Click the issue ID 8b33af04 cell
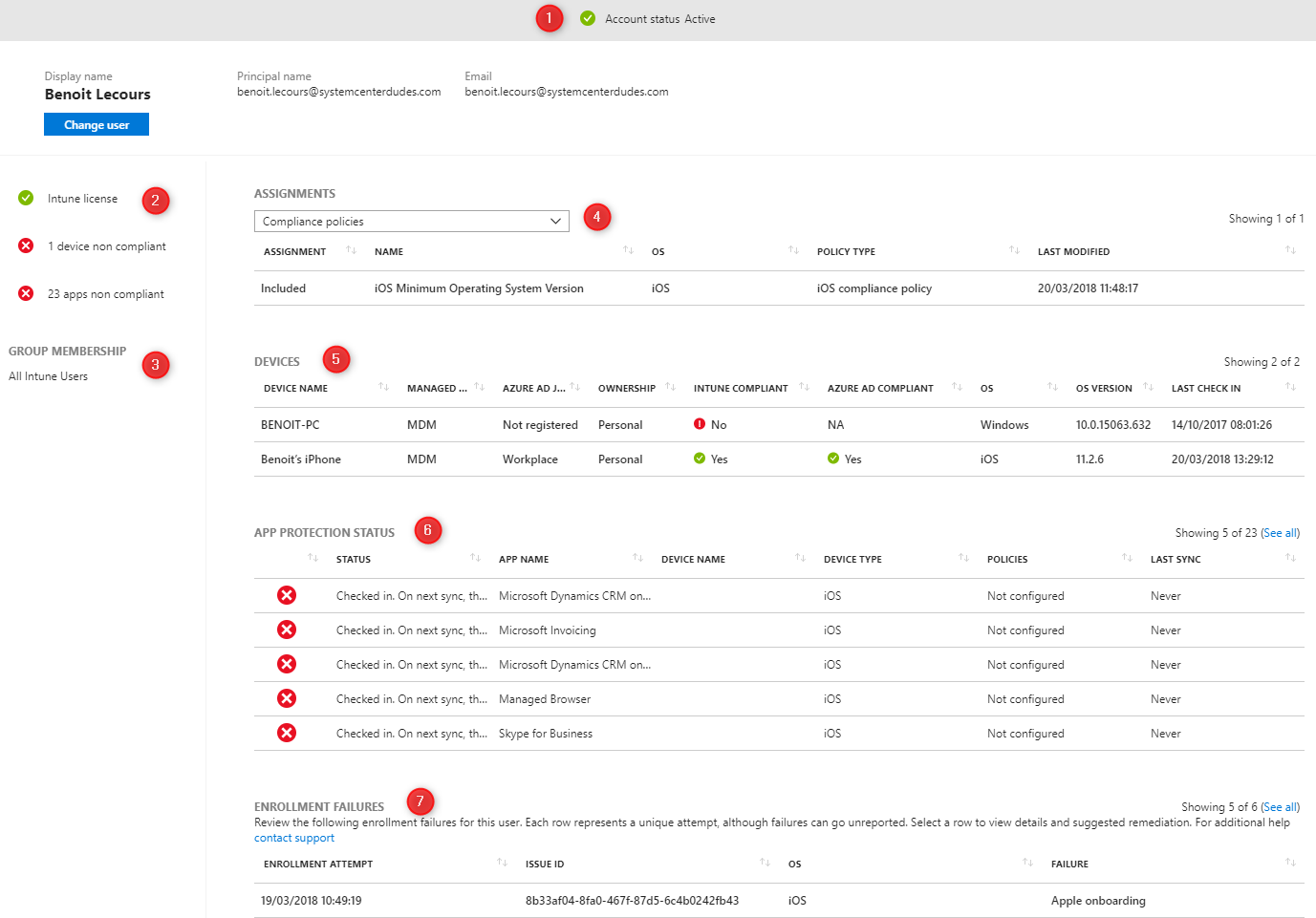The width and height of the screenshot is (1316, 918). point(632,901)
